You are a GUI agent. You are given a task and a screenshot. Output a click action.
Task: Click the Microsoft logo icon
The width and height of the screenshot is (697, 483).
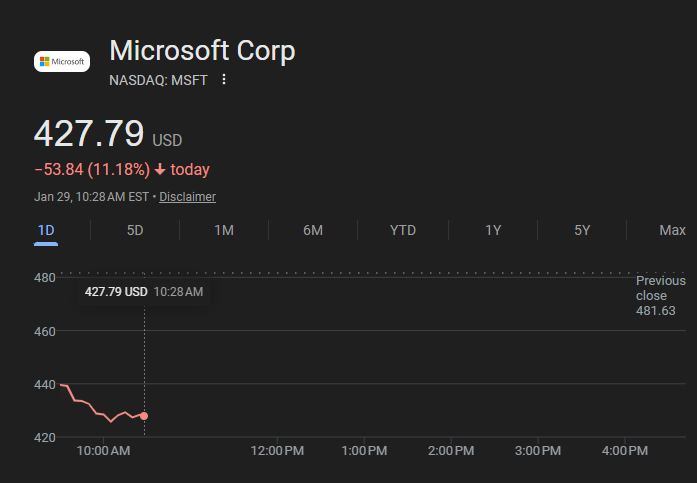pos(62,61)
